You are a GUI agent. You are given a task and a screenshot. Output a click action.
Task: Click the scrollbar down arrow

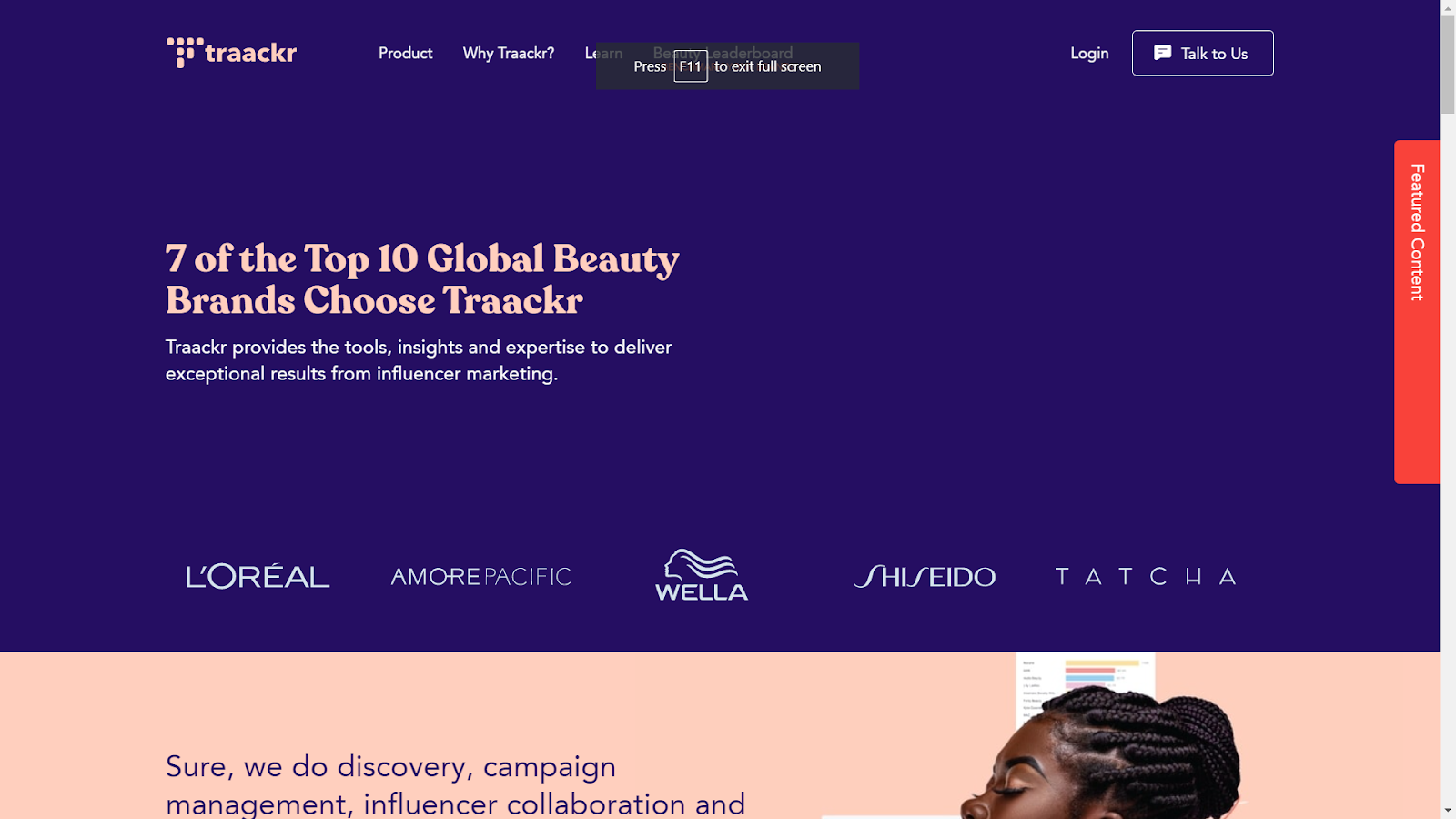coord(1448,810)
